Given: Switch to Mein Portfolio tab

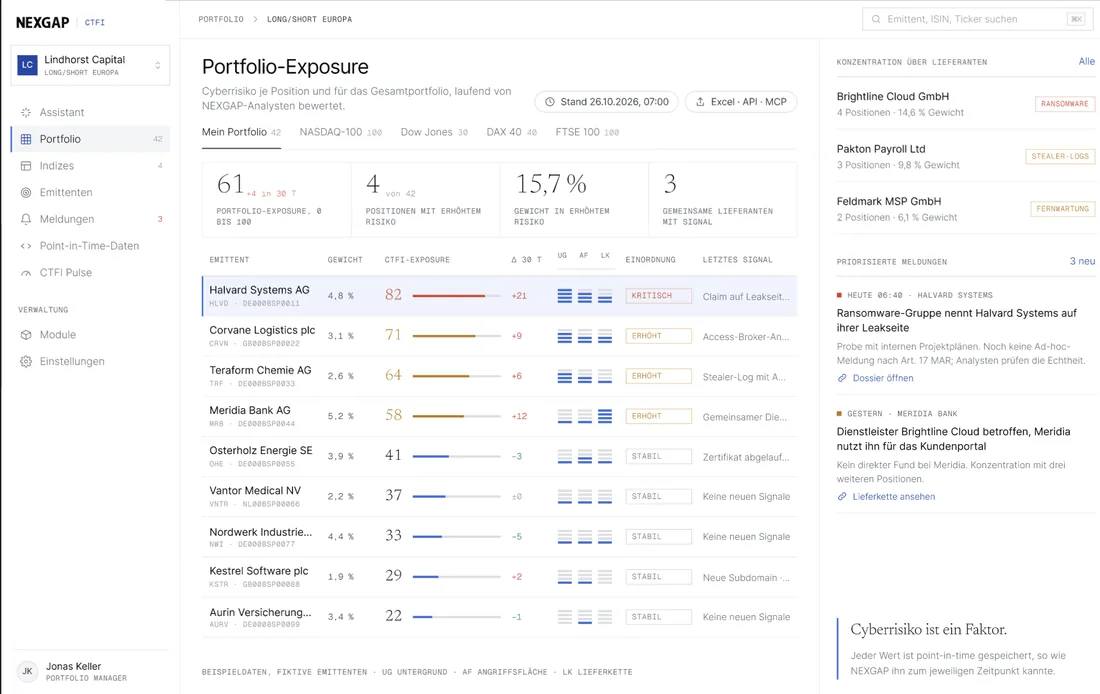Looking at the screenshot, I should [x=241, y=133].
